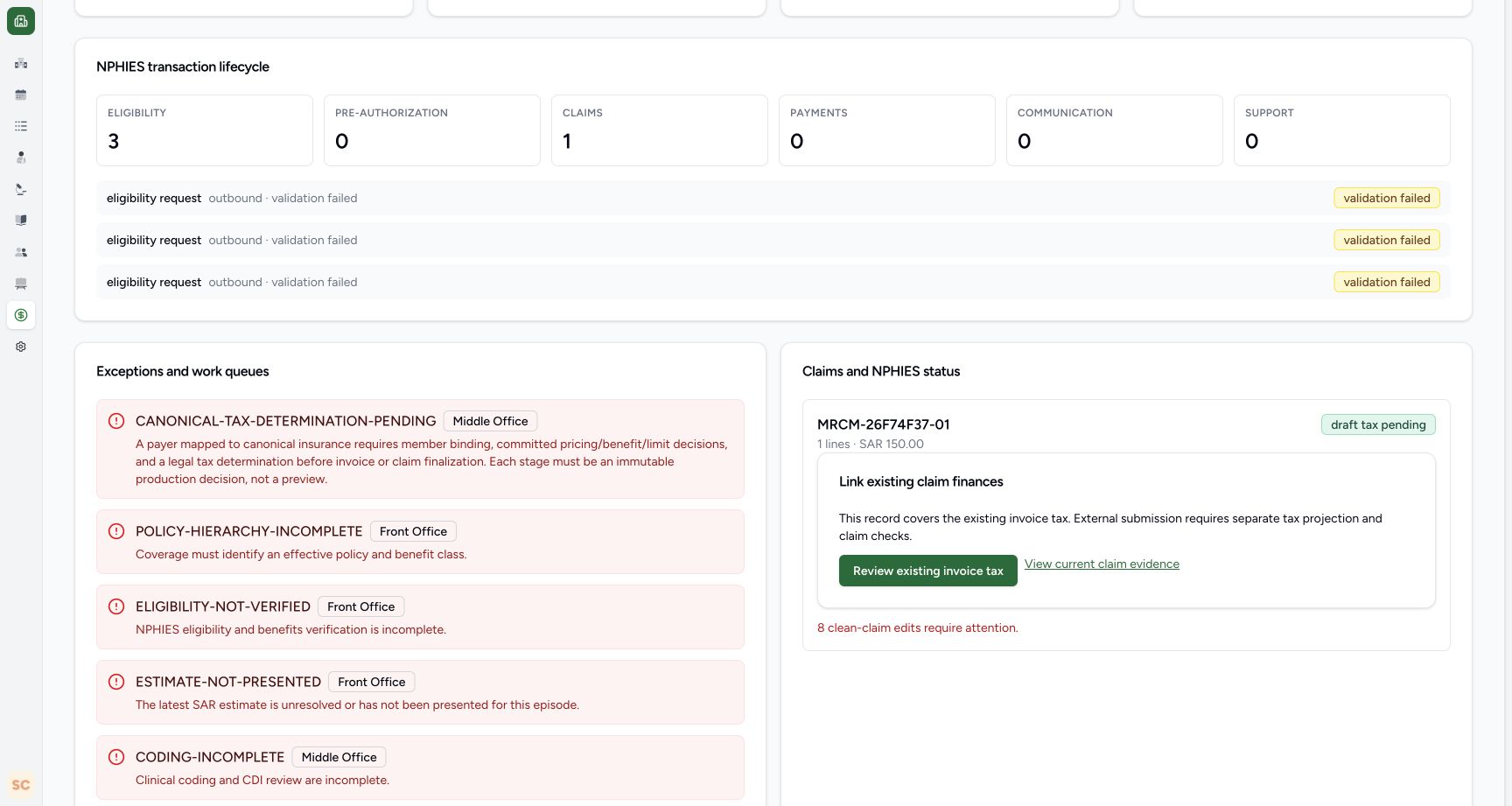
Task: Click alert icon for POLICY-HIERARCHY-INCOMPLETE
Action: pos(116,531)
